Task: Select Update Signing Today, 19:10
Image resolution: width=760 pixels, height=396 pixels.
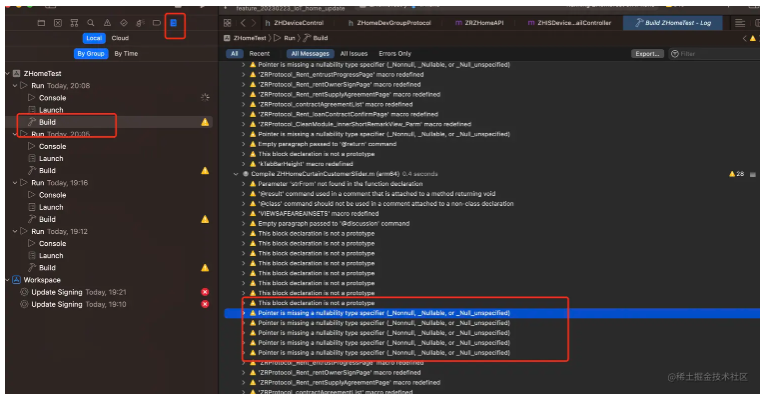Action: click(79, 304)
